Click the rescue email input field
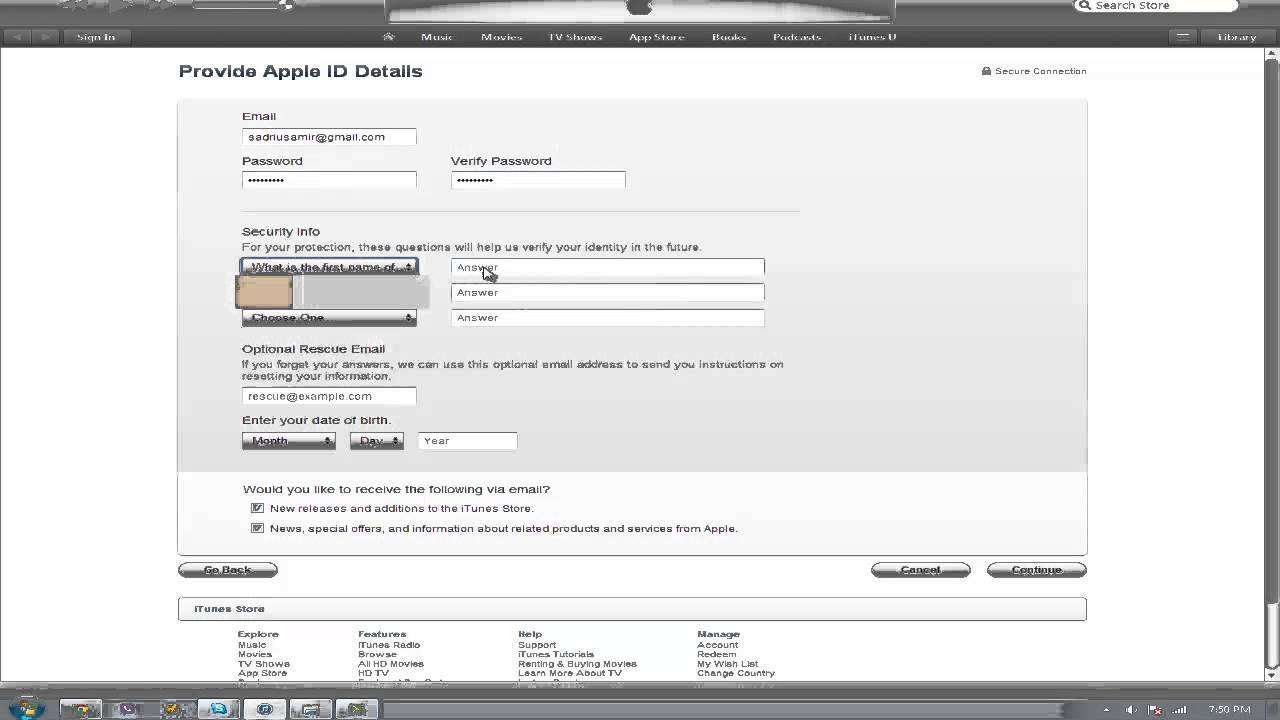The image size is (1280, 720). pos(329,396)
